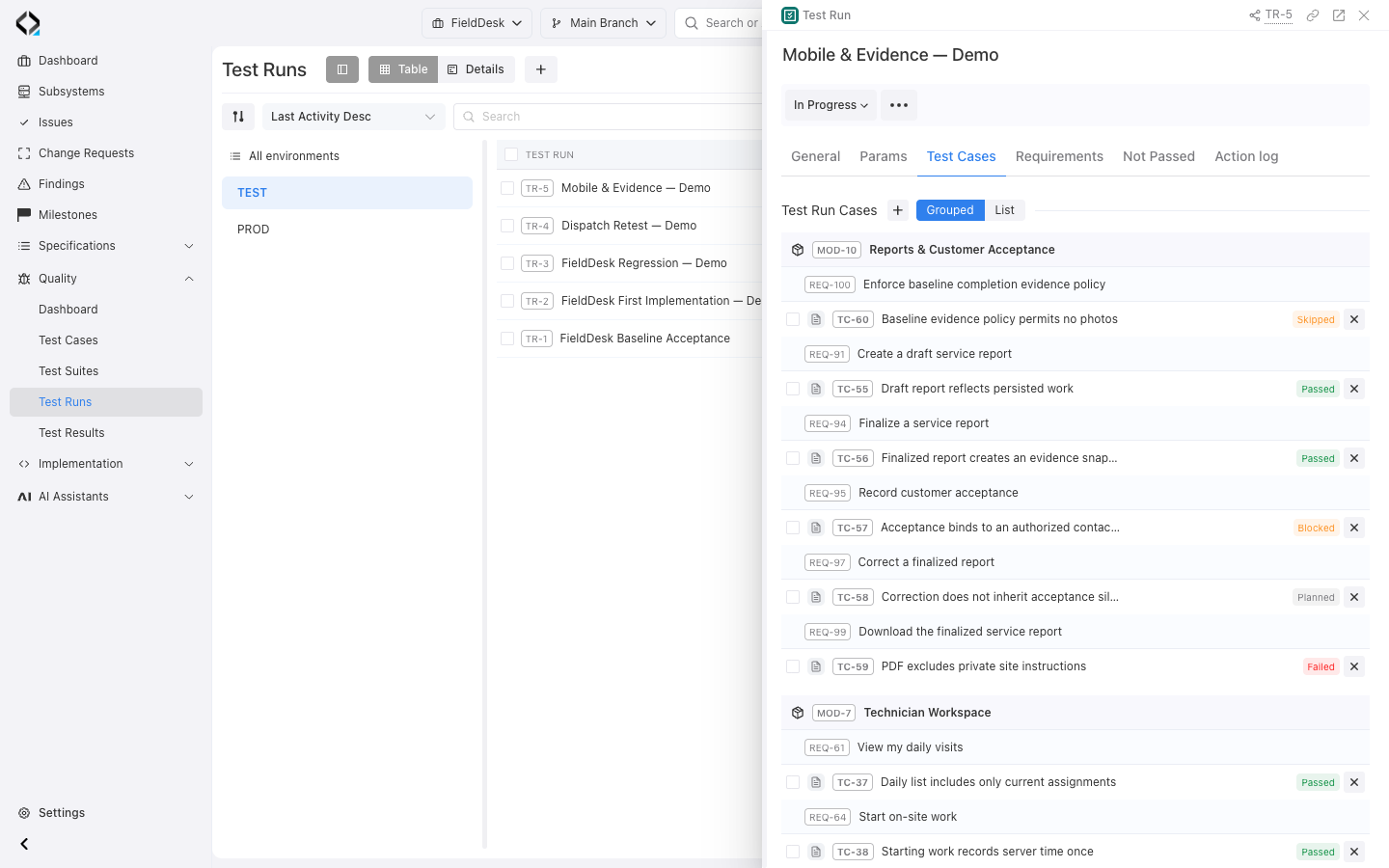Change sort direction with the sort icon
Viewport: 1389px width, 868px height.
click(x=238, y=117)
